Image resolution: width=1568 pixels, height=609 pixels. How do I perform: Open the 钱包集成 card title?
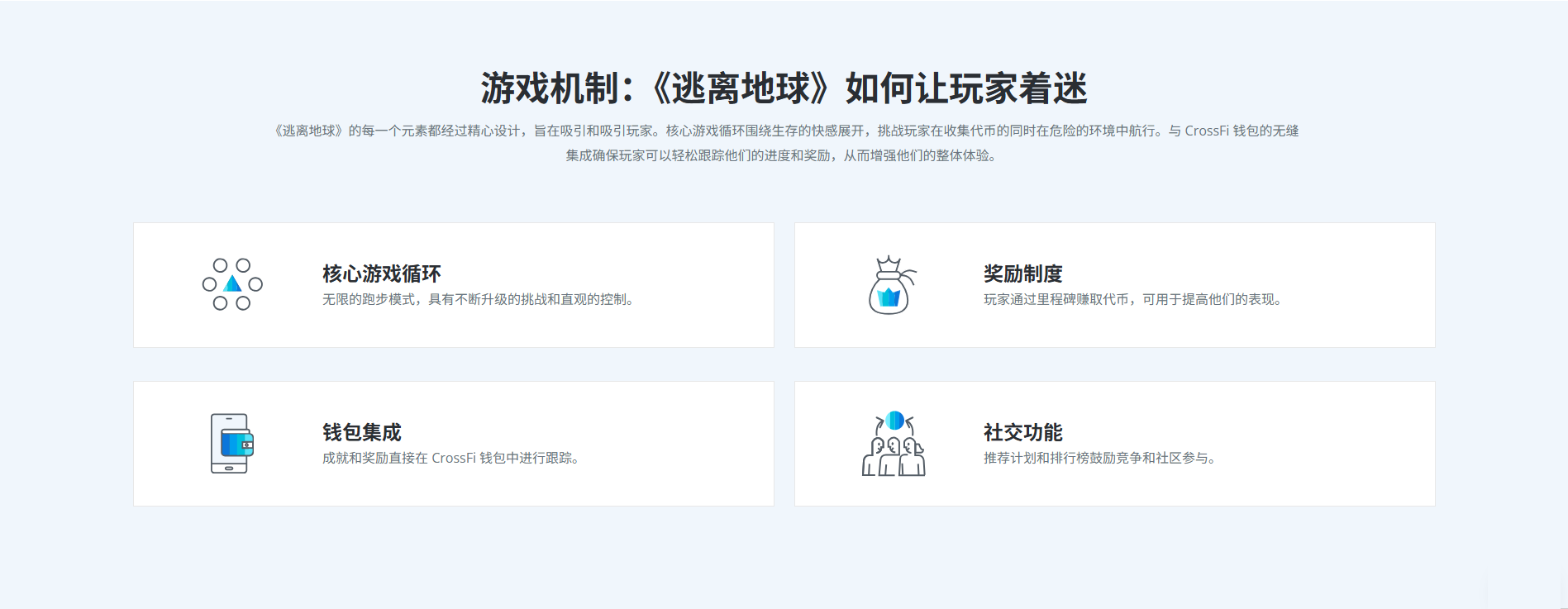tap(361, 432)
